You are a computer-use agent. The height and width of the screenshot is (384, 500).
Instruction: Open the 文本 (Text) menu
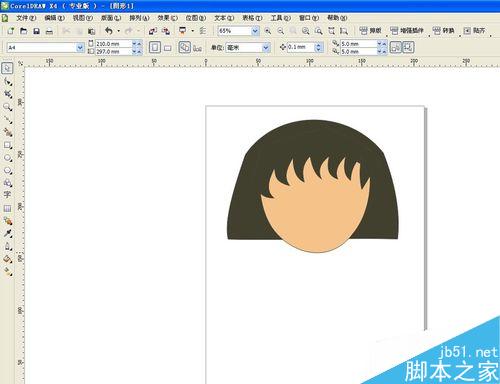click(x=224, y=18)
